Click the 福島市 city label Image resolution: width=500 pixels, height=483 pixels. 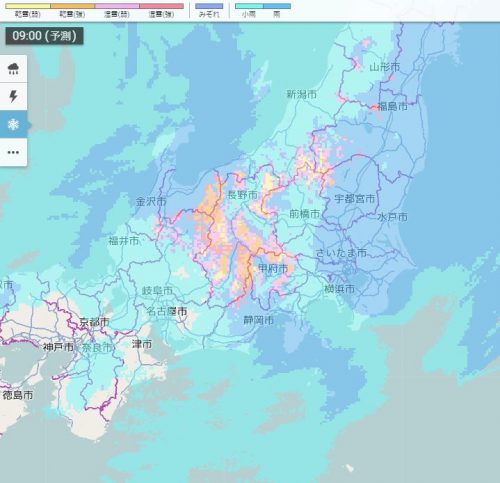pos(392,106)
